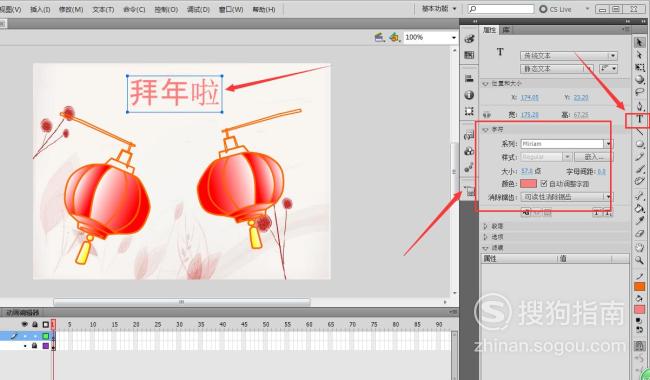Click the black and white colors icon
This screenshot has height=380, width=650.
click(x=639, y=321)
